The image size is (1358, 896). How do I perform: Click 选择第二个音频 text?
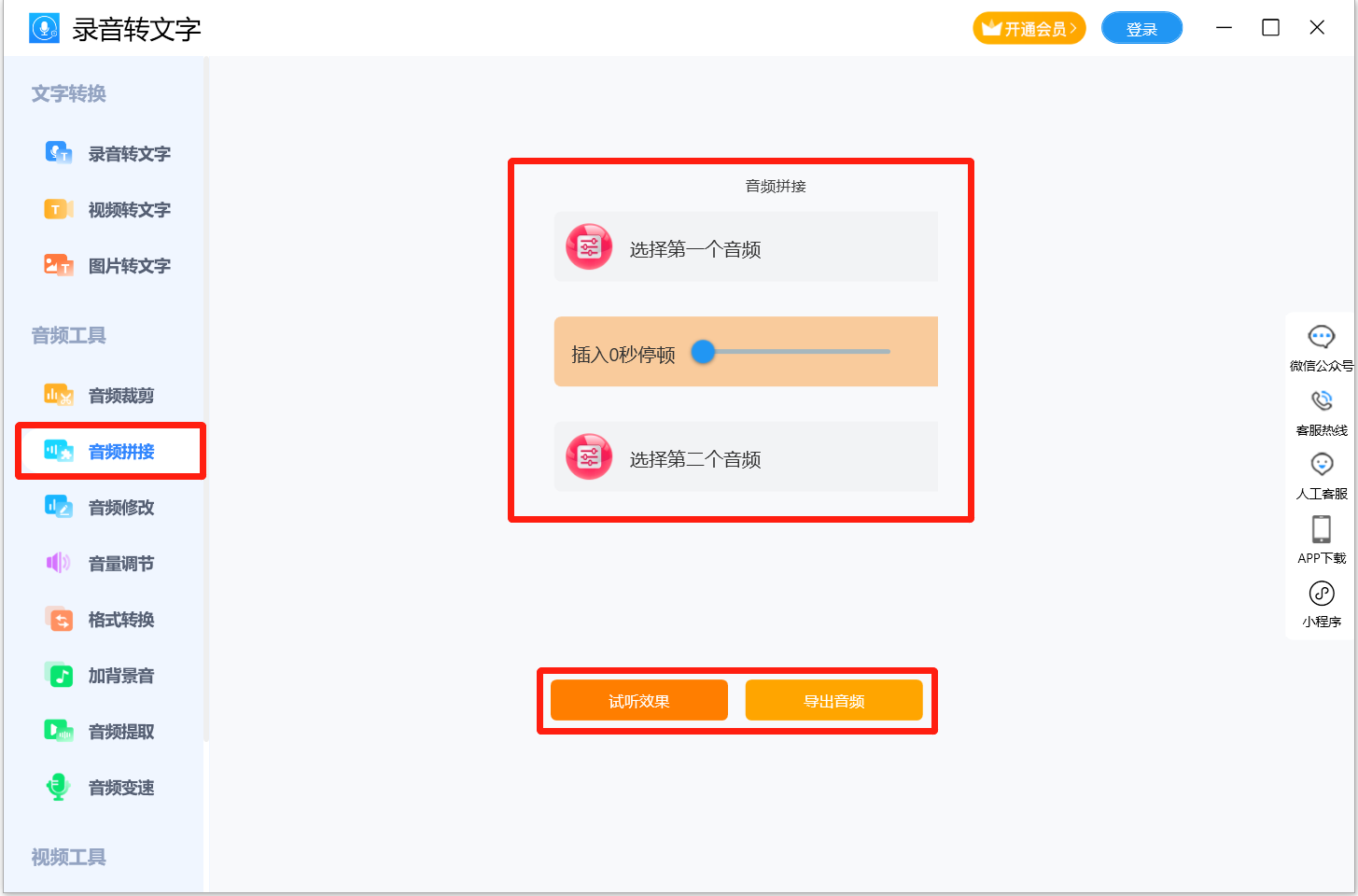coord(695,459)
